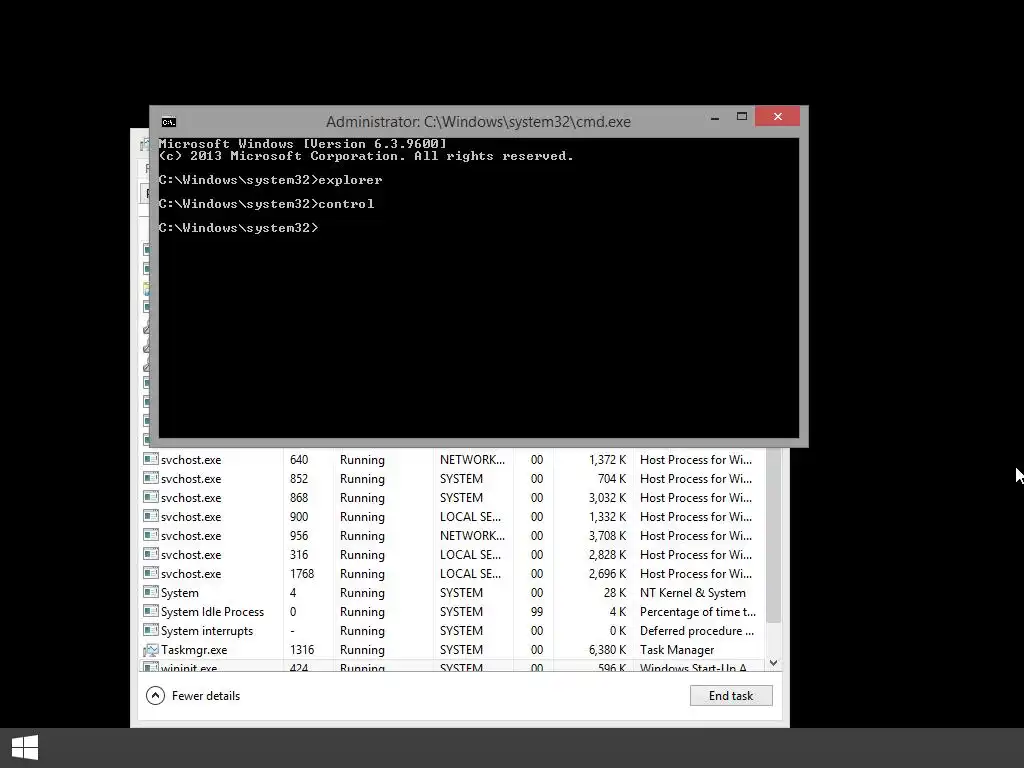The image size is (1024, 768).
Task: Close the Administrator cmd.exe window
Action: point(777,116)
